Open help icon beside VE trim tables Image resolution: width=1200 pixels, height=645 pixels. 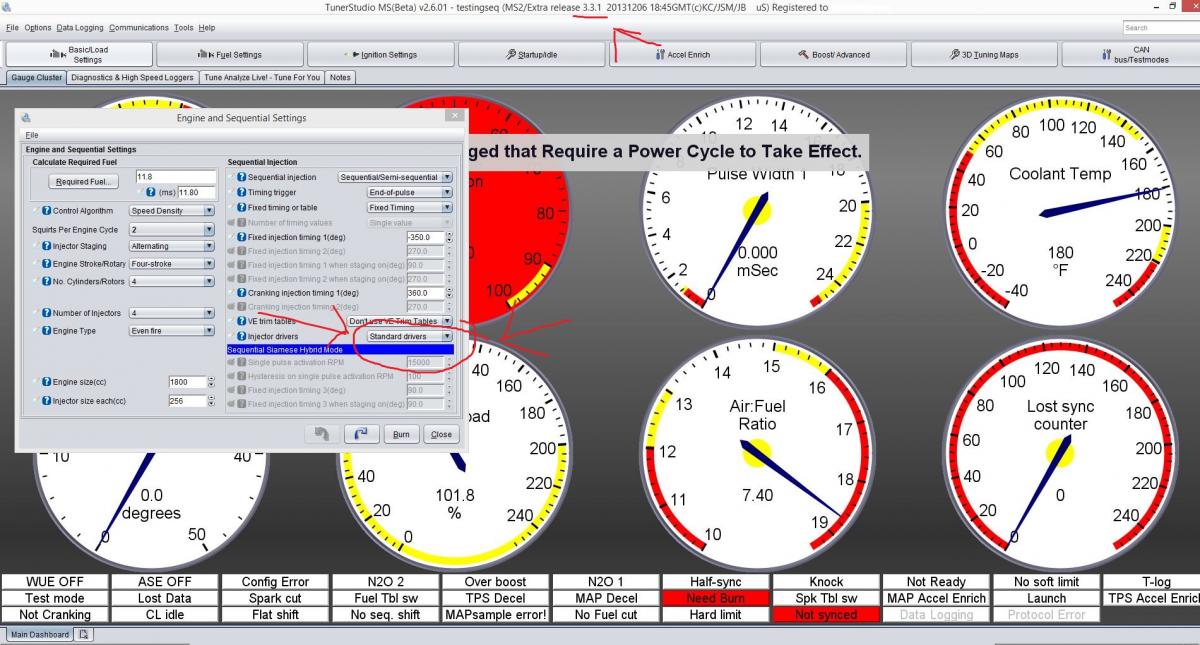tap(242, 321)
